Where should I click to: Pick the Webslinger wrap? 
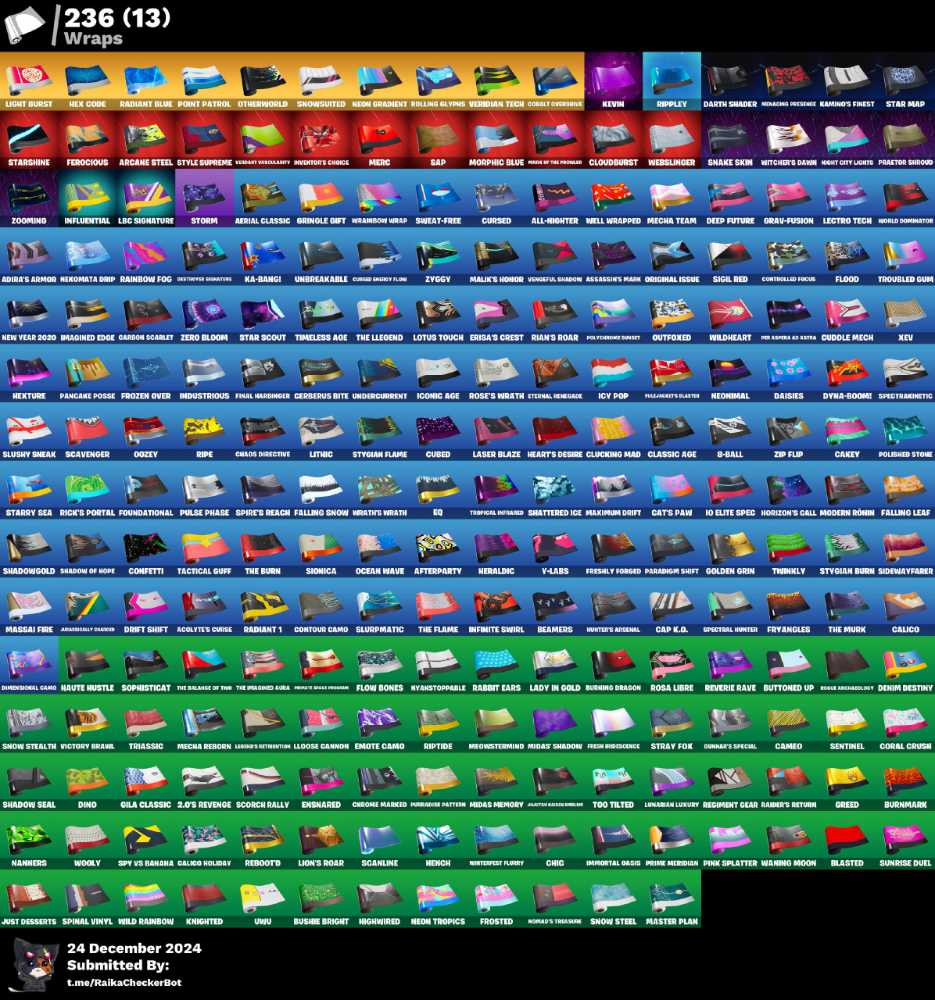(672, 140)
